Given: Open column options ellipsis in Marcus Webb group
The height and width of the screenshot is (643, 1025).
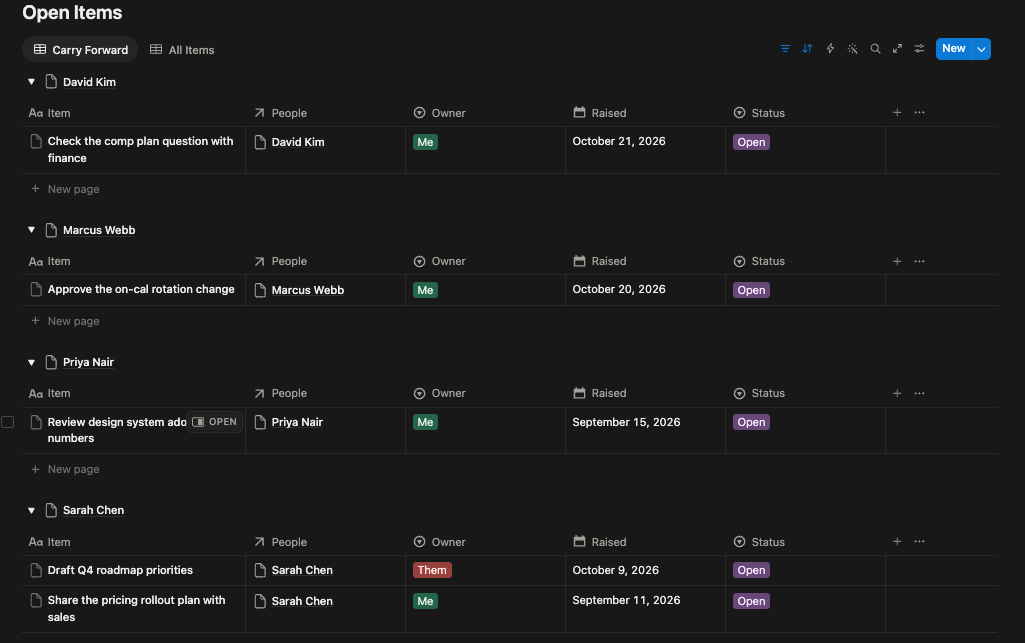Looking at the screenshot, I should click(919, 261).
